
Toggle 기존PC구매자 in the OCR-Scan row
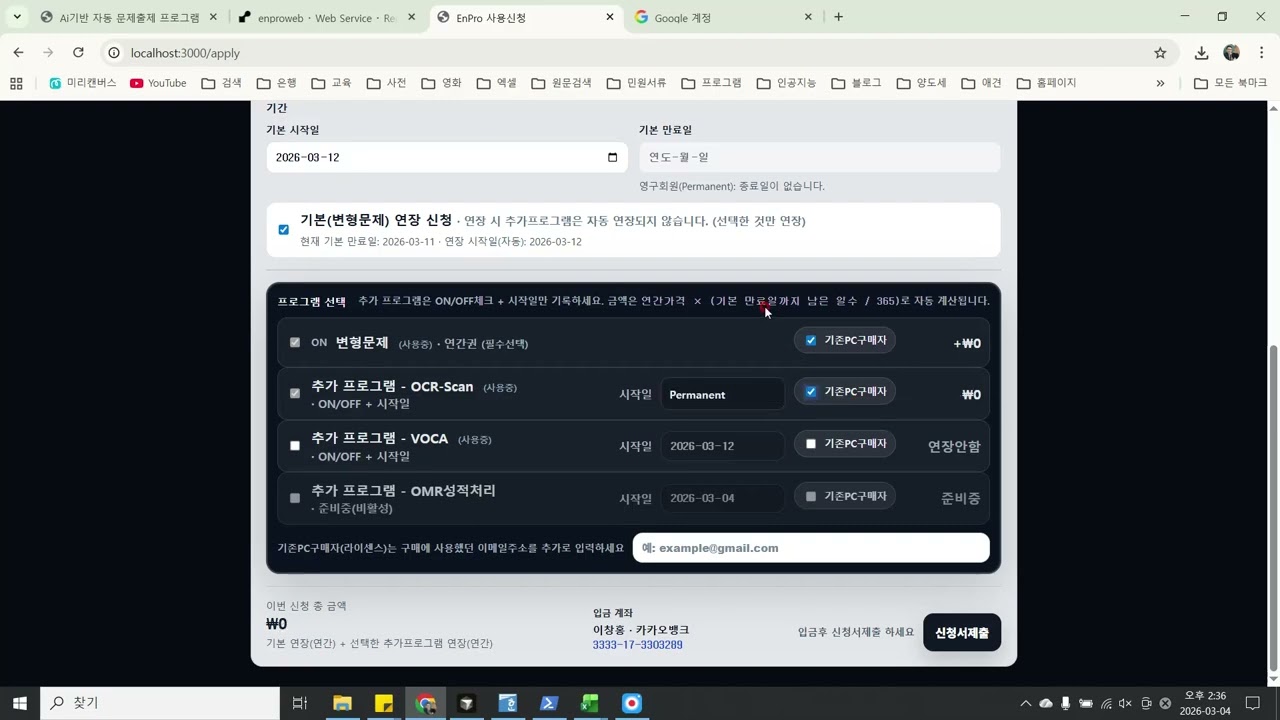(x=811, y=391)
